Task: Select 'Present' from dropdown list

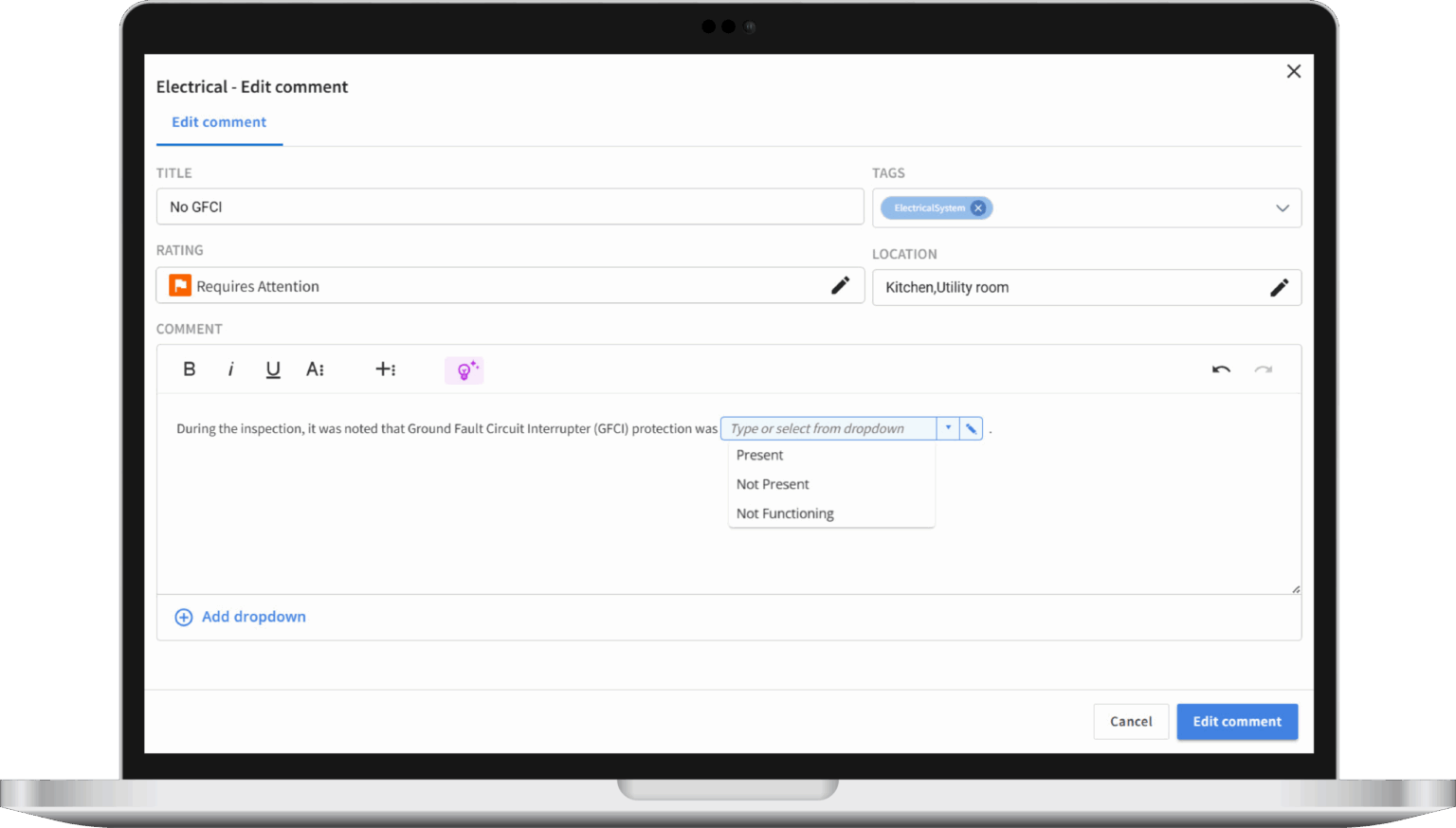Action: pos(760,456)
